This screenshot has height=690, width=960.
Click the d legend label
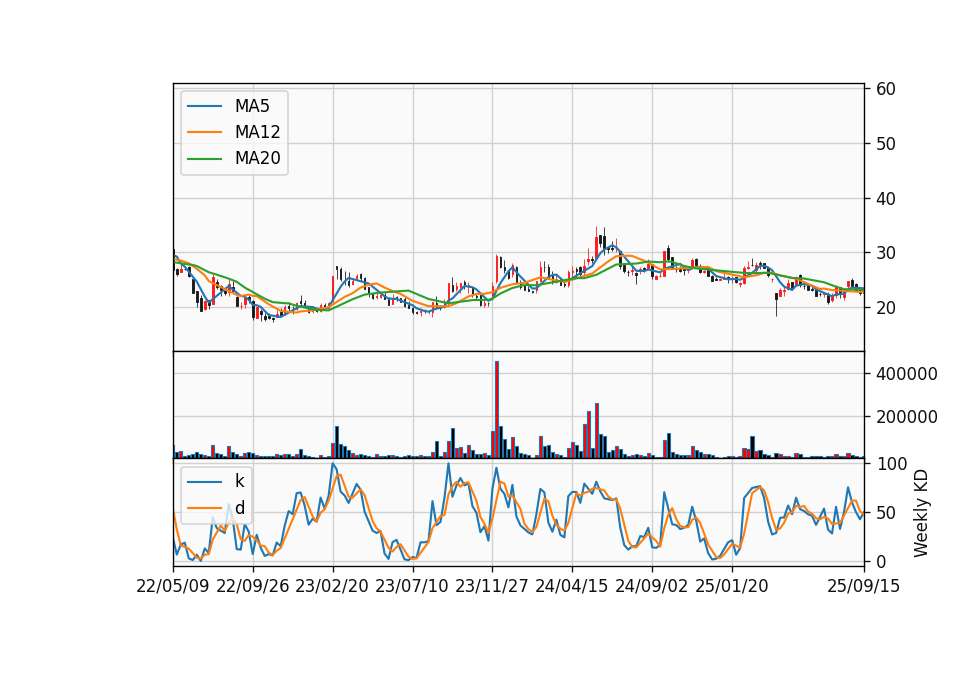(240, 508)
